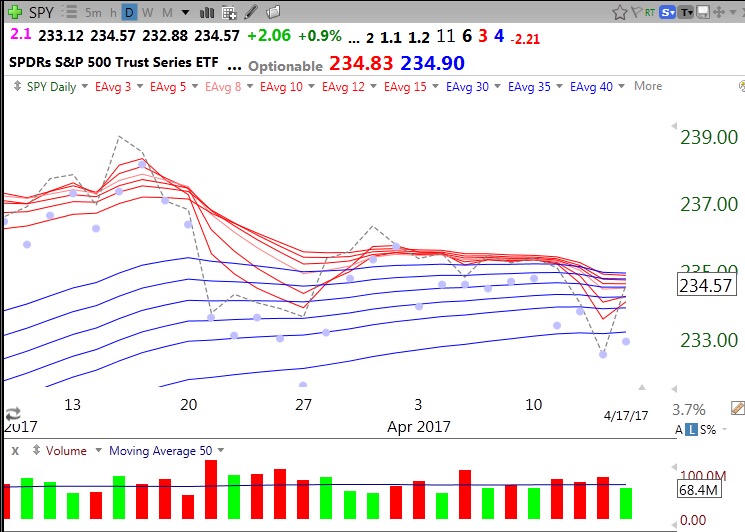The image size is (745, 532).
Task: Expand the EAvg 15 dropdown arrow
Action: click(x=435, y=86)
